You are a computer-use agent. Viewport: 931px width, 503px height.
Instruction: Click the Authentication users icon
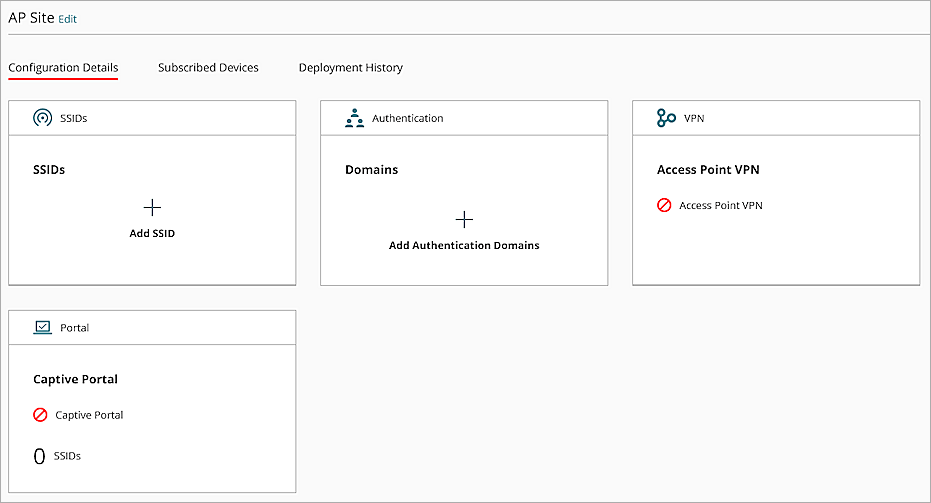[354, 118]
